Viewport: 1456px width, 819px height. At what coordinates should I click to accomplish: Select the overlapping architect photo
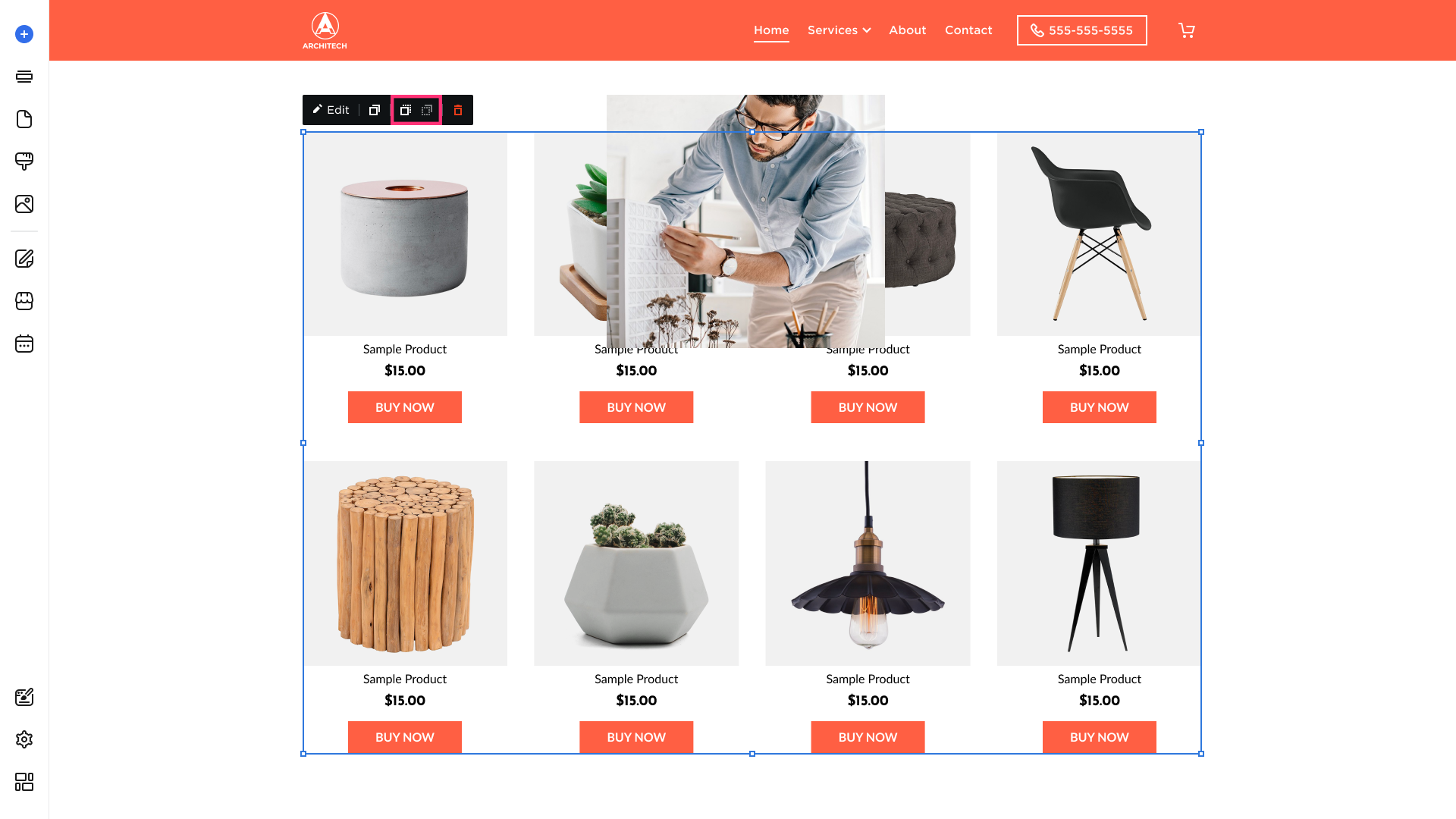click(745, 221)
